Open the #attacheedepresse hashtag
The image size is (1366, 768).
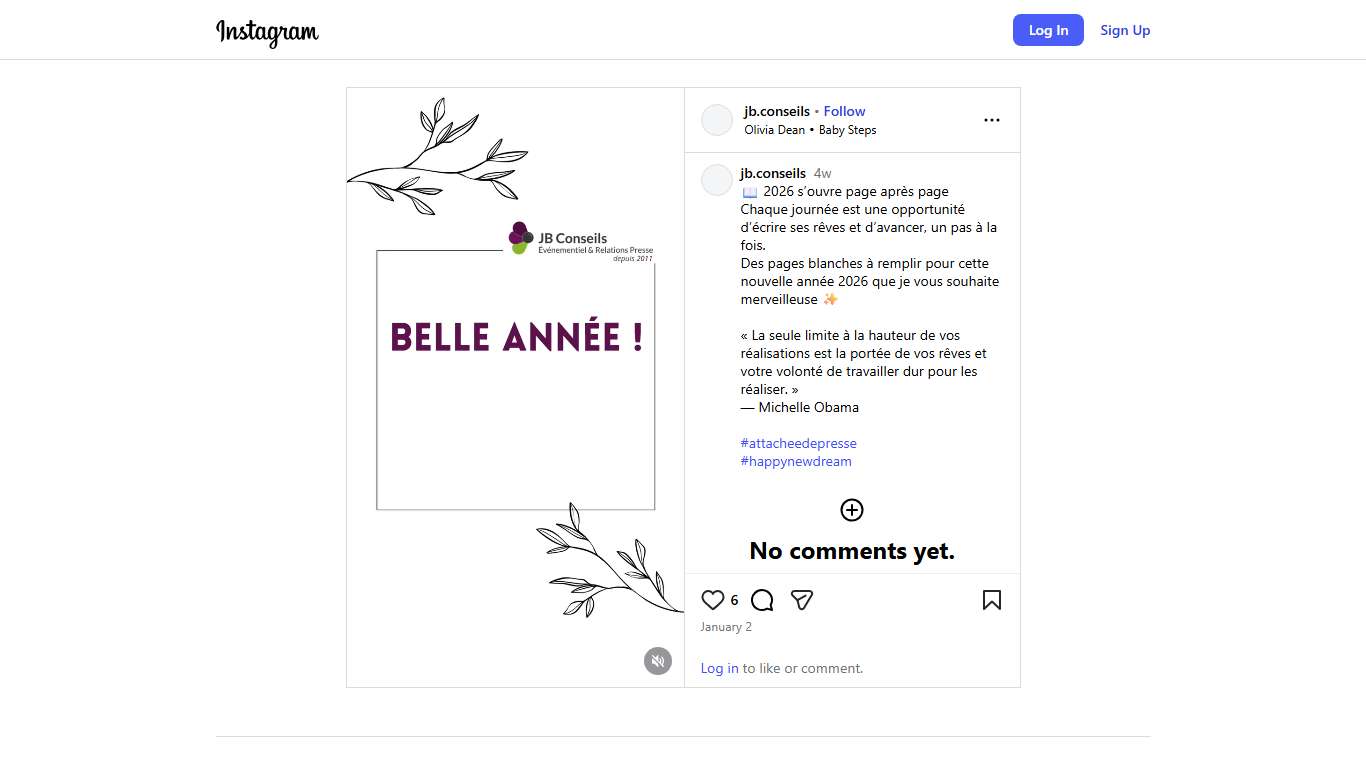pos(798,443)
